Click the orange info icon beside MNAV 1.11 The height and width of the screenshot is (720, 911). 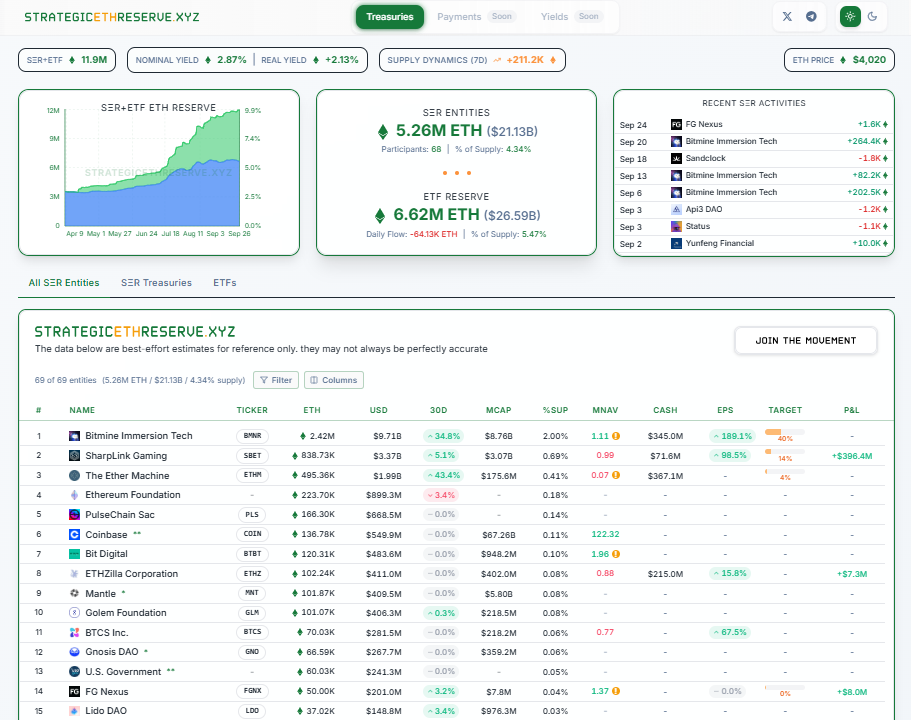point(616,436)
